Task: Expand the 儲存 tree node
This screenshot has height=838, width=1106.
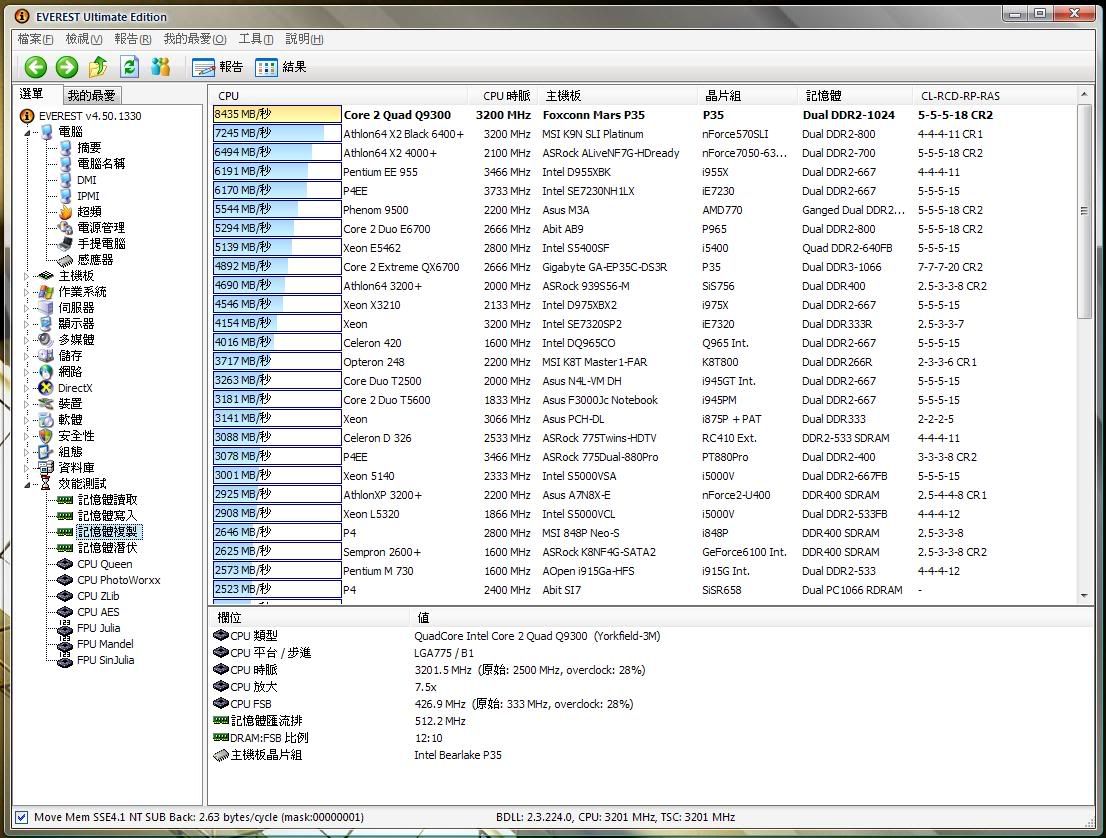Action: (x=27, y=356)
